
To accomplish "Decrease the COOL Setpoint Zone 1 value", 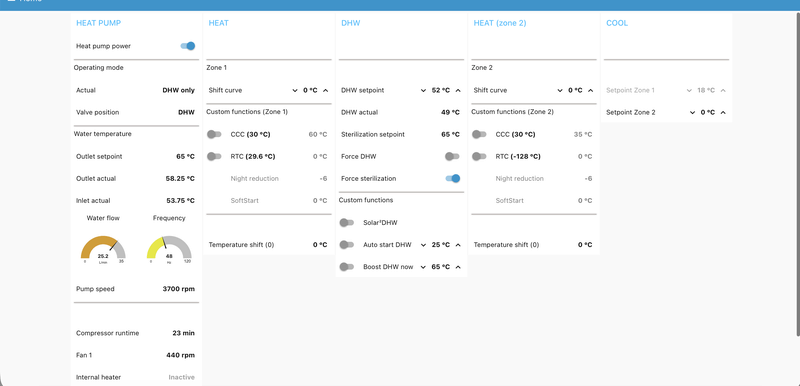I will point(689,90).
